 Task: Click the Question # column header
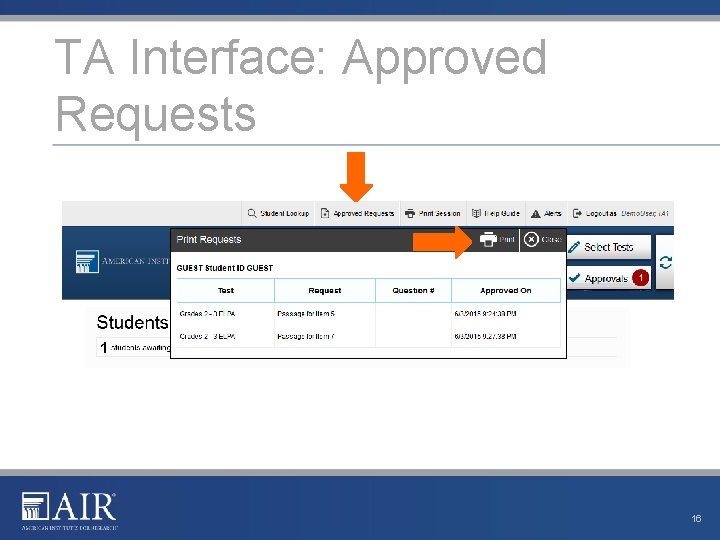click(413, 291)
